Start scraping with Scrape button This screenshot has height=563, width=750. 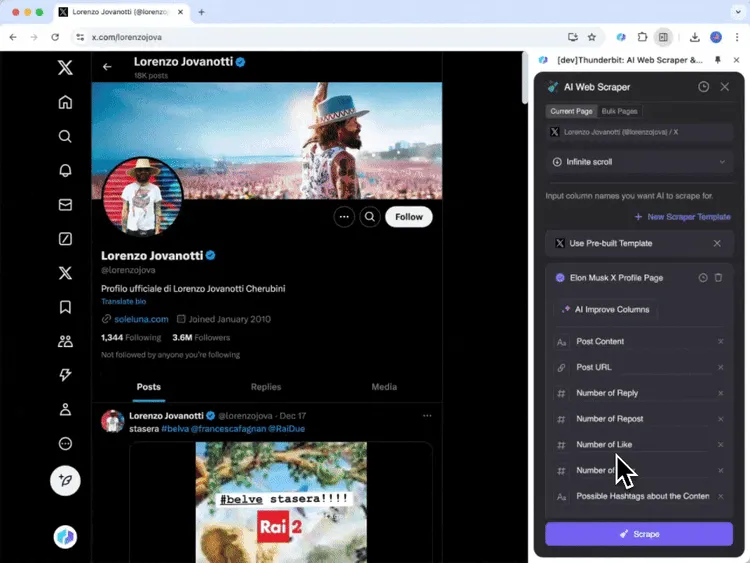(x=639, y=534)
